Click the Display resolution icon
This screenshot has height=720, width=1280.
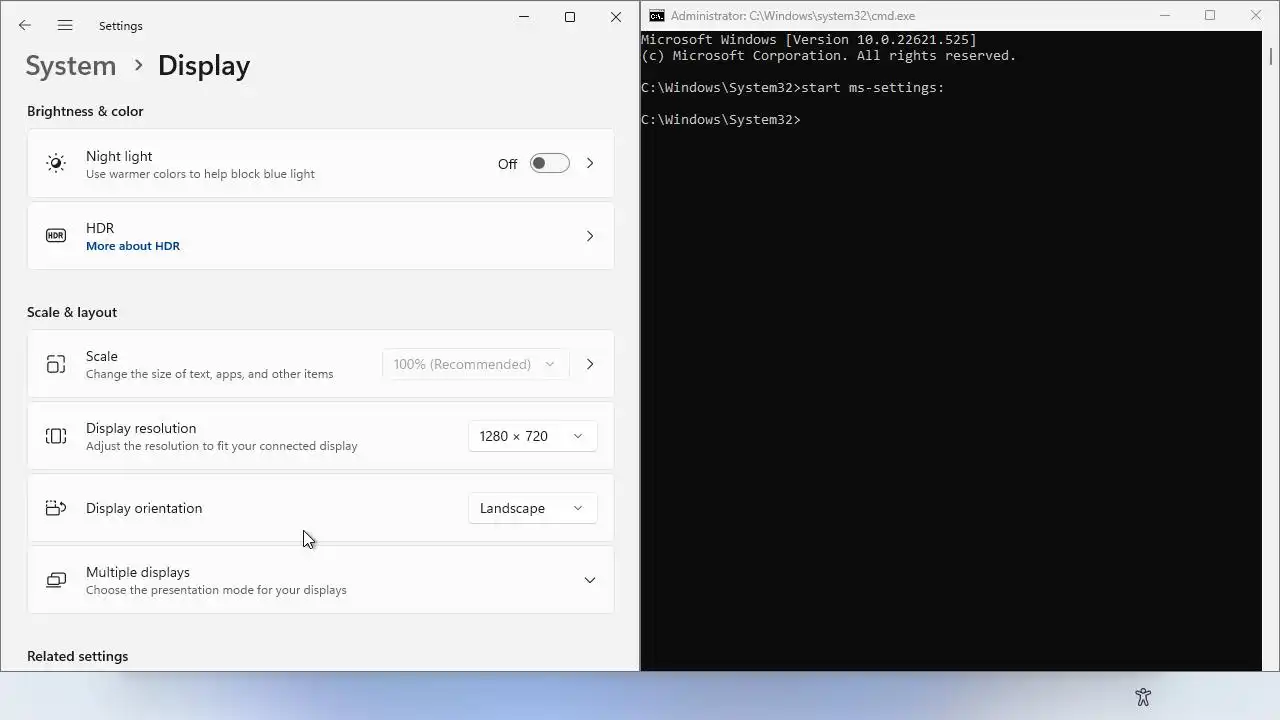56,436
